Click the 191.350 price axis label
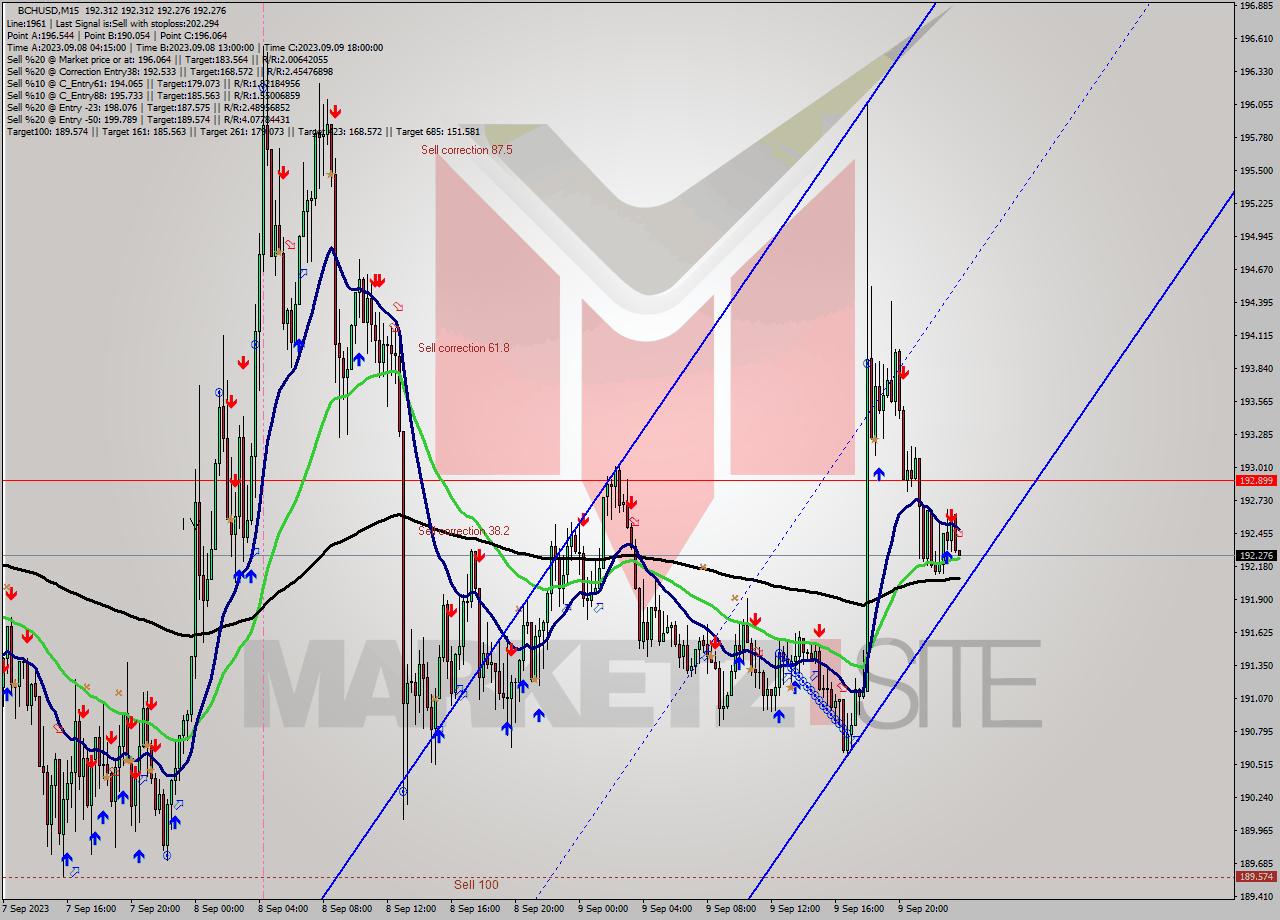Image resolution: width=1280 pixels, height=920 pixels. click(x=1255, y=666)
